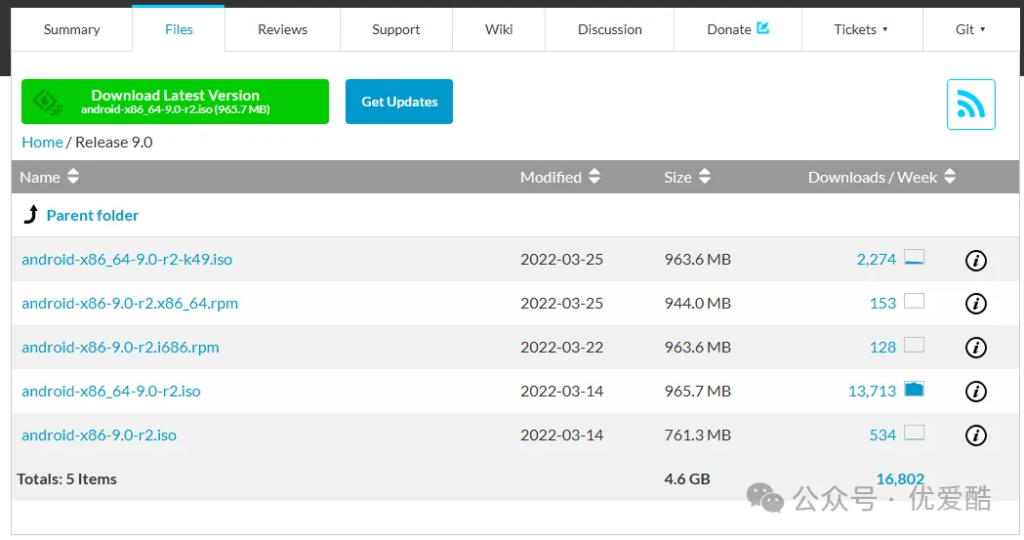Open the Wiki tab
Screen dimensions: 1024x540
point(499,30)
